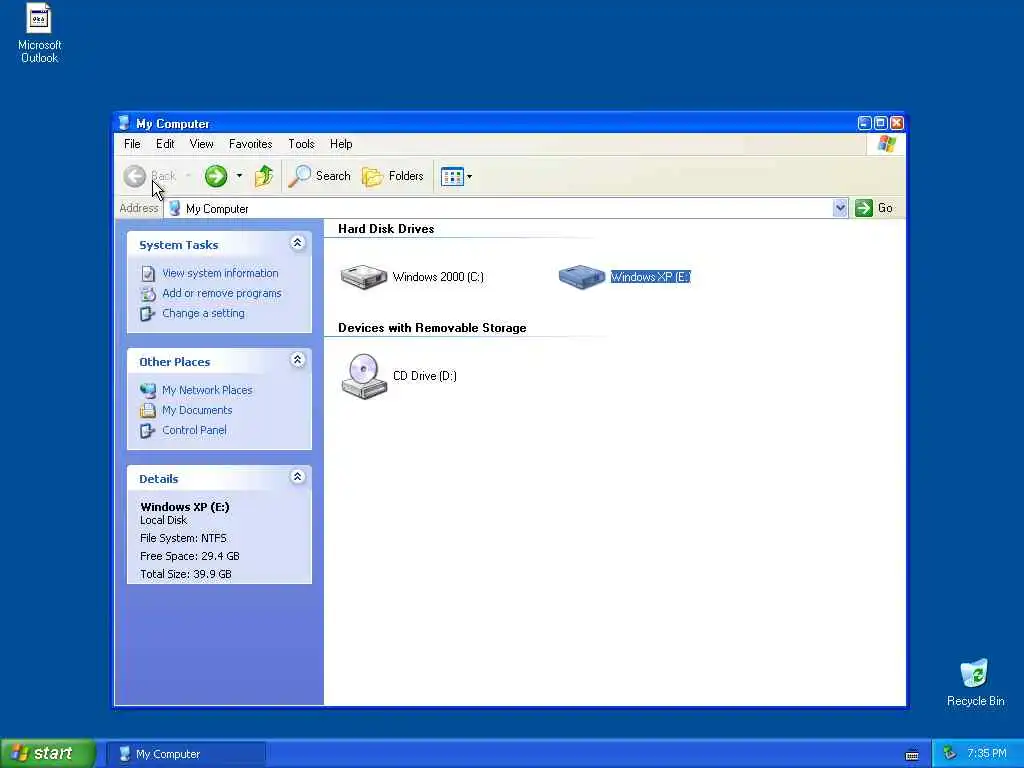Open the File menu

132,144
